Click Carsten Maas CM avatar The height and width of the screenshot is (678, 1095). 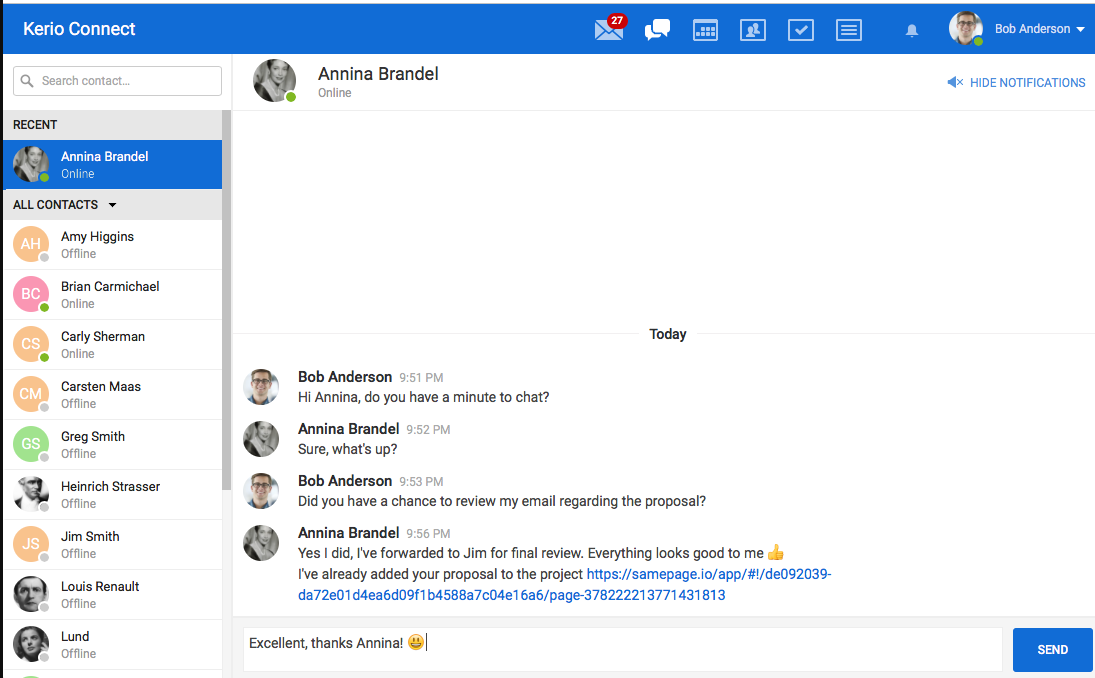31,394
